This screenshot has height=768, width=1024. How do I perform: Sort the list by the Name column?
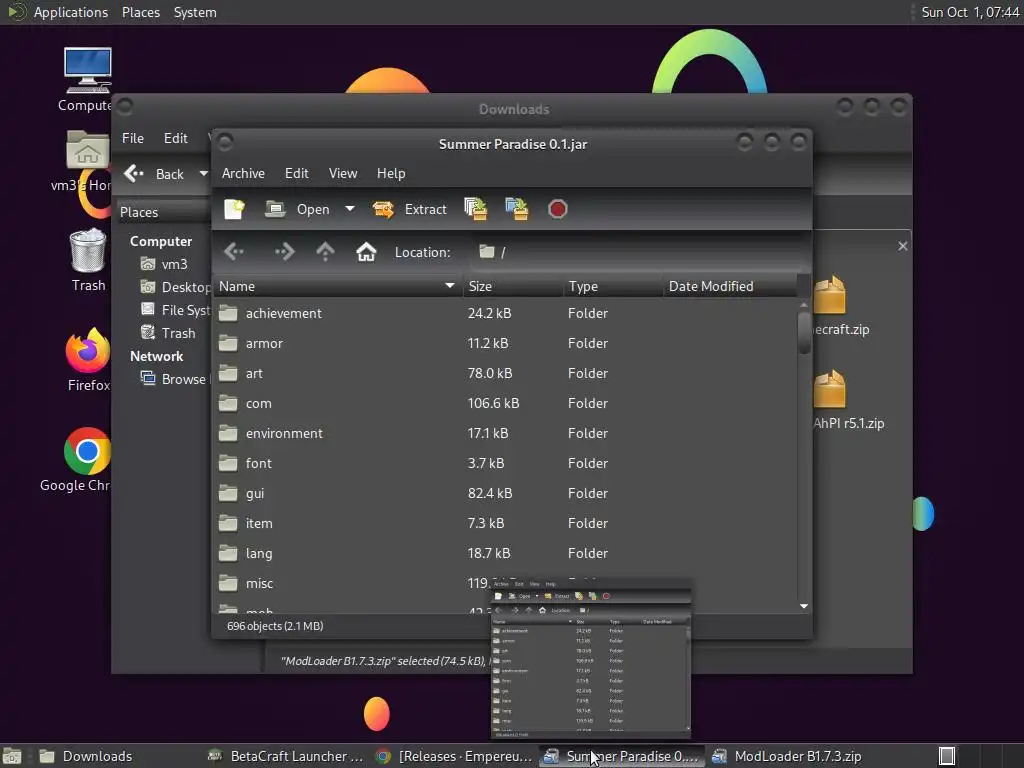[338, 286]
